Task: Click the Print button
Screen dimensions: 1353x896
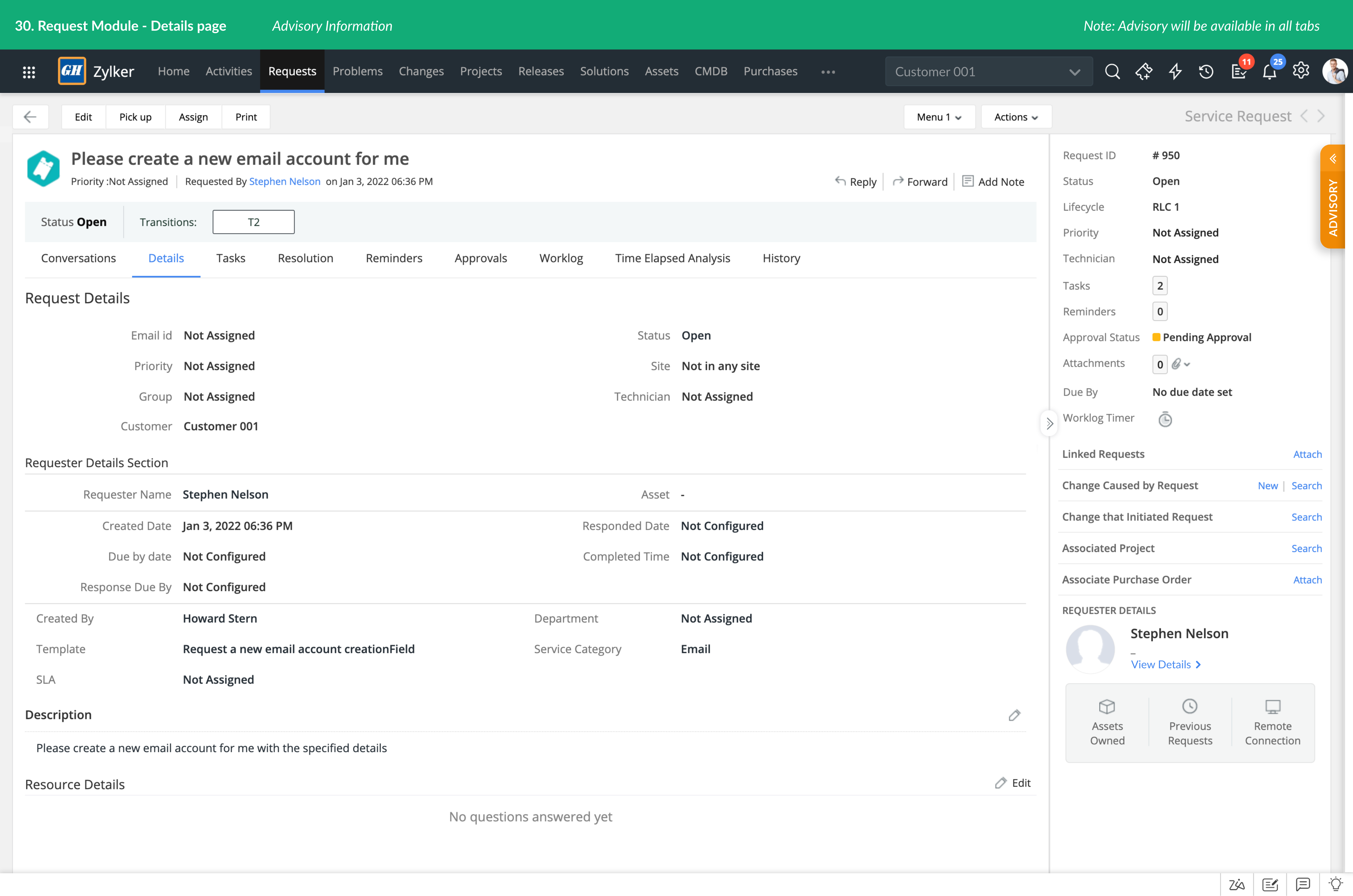Action: [x=246, y=117]
